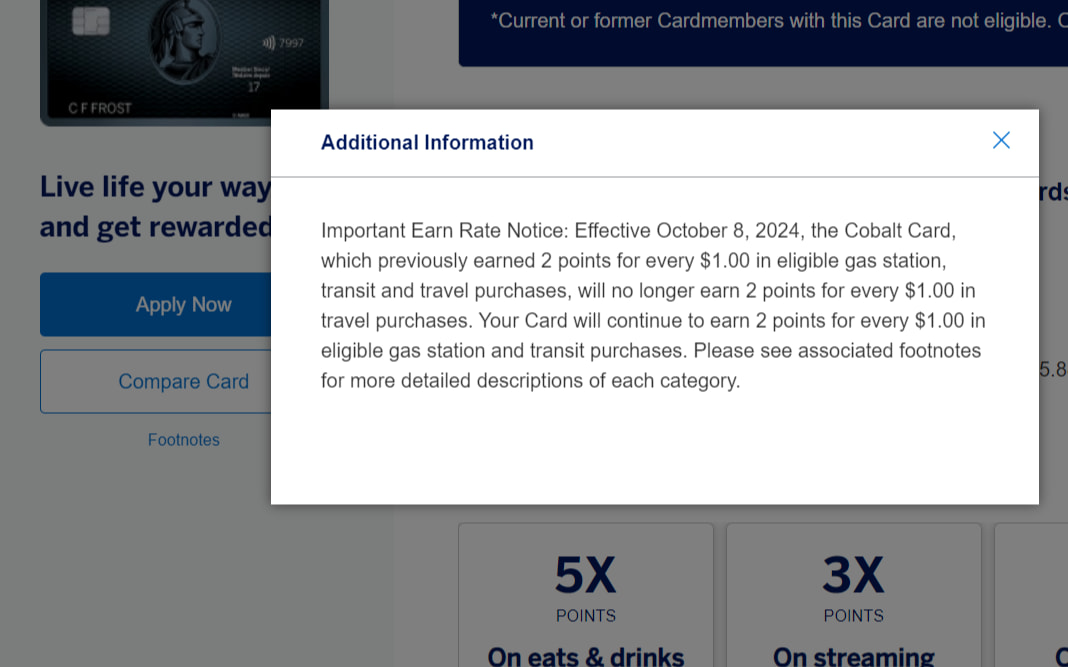Click the On streaming link
The width and height of the screenshot is (1068, 667).
coord(853,656)
